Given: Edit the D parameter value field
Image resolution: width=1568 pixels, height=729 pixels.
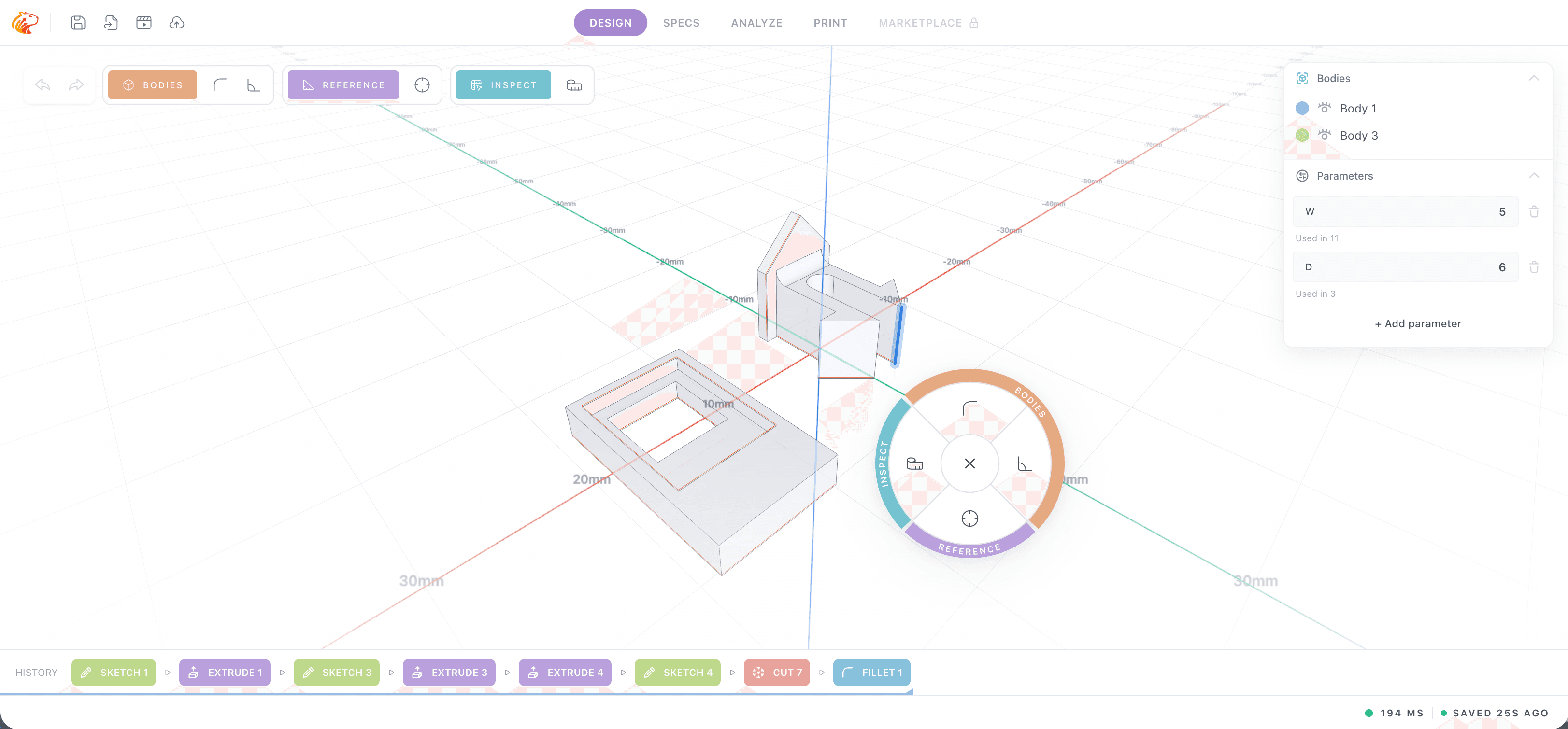Looking at the screenshot, I should (x=1406, y=267).
